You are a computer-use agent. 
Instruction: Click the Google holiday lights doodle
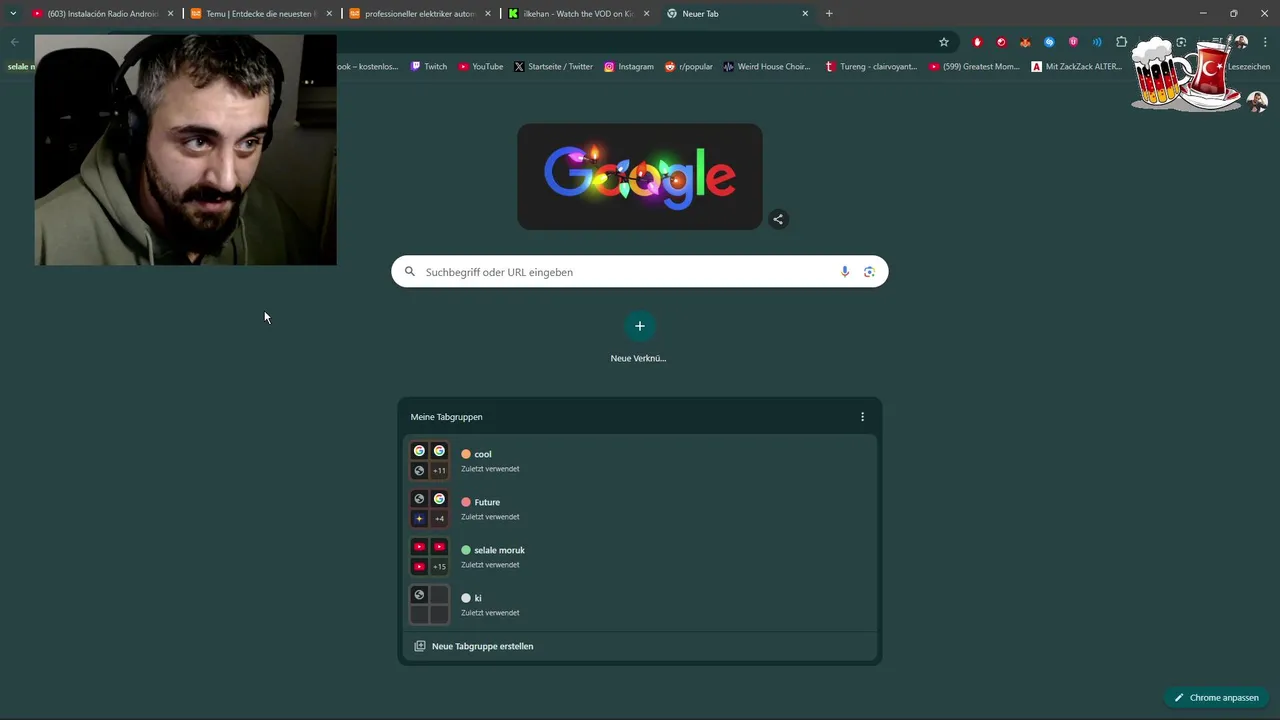point(640,177)
